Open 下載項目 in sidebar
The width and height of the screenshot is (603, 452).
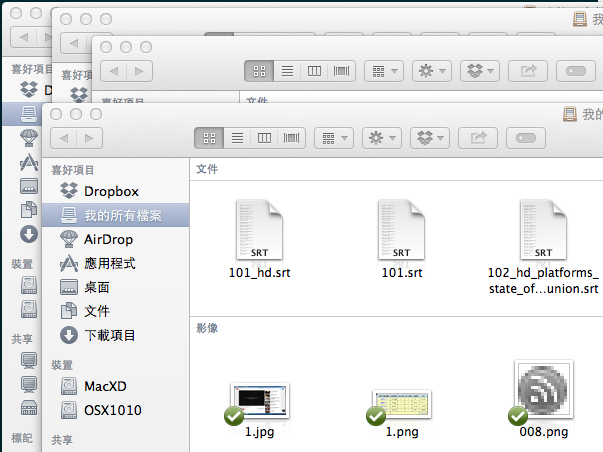point(109,335)
